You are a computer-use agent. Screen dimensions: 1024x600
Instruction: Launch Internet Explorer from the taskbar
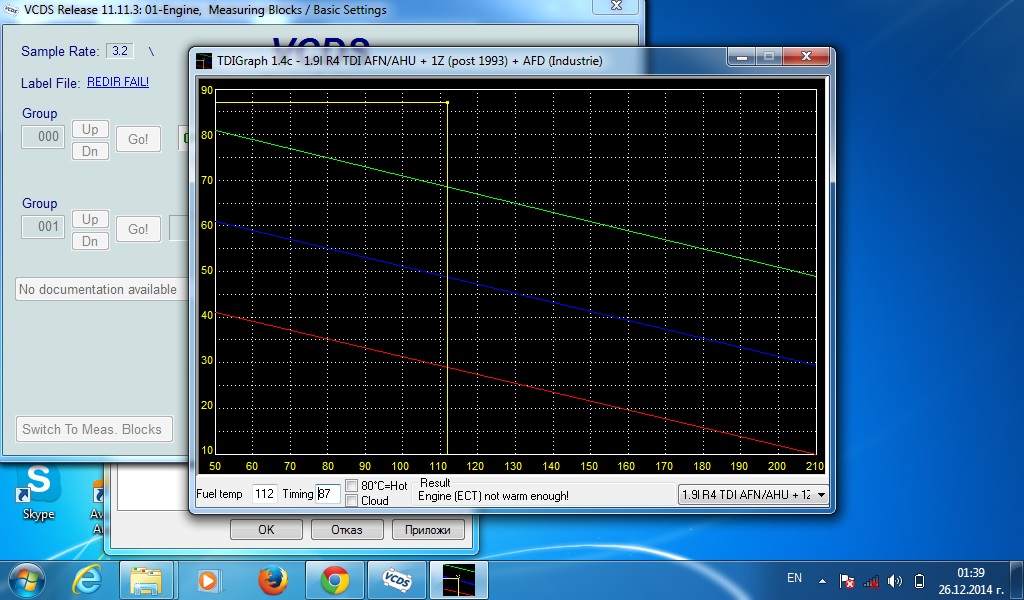coord(88,579)
